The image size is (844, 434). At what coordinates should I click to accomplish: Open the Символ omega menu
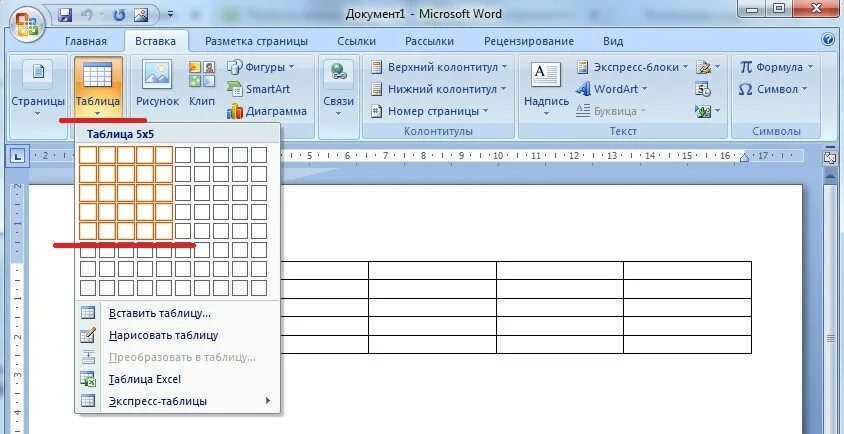click(773, 89)
